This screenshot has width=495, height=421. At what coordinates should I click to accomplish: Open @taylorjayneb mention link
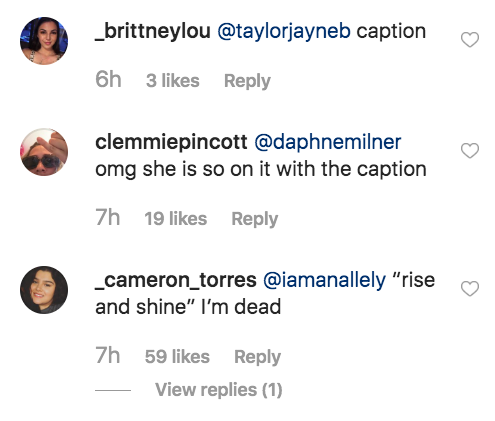(284, 31)
